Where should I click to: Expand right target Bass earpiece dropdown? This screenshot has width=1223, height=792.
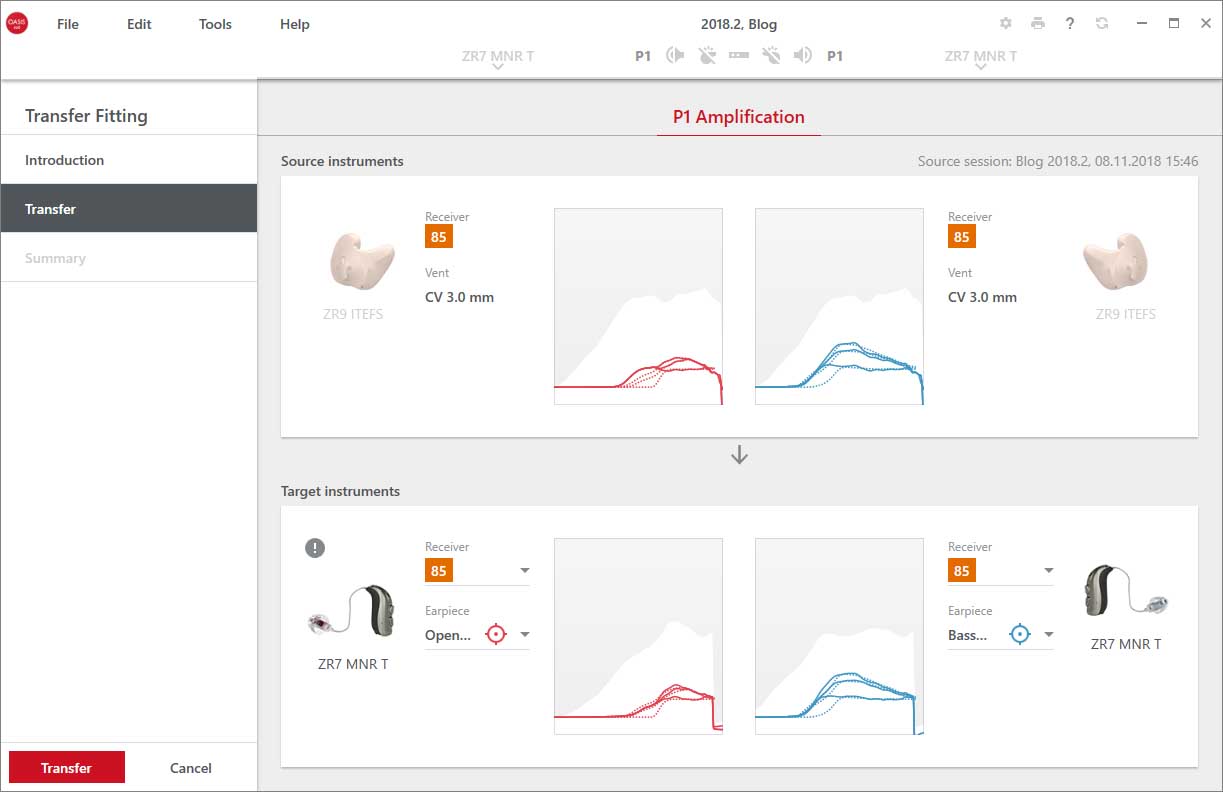click(x=1000, y=634)
